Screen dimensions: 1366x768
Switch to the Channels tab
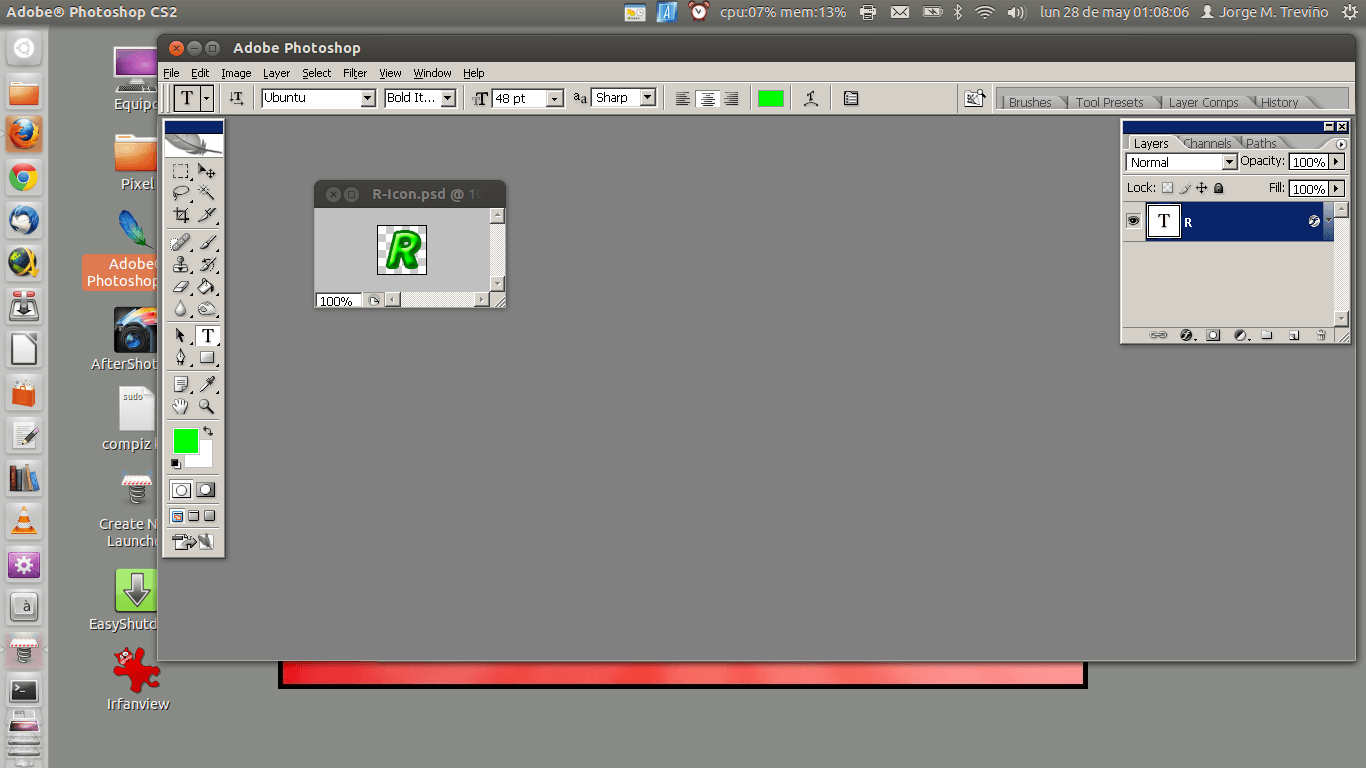[1207, 143]
